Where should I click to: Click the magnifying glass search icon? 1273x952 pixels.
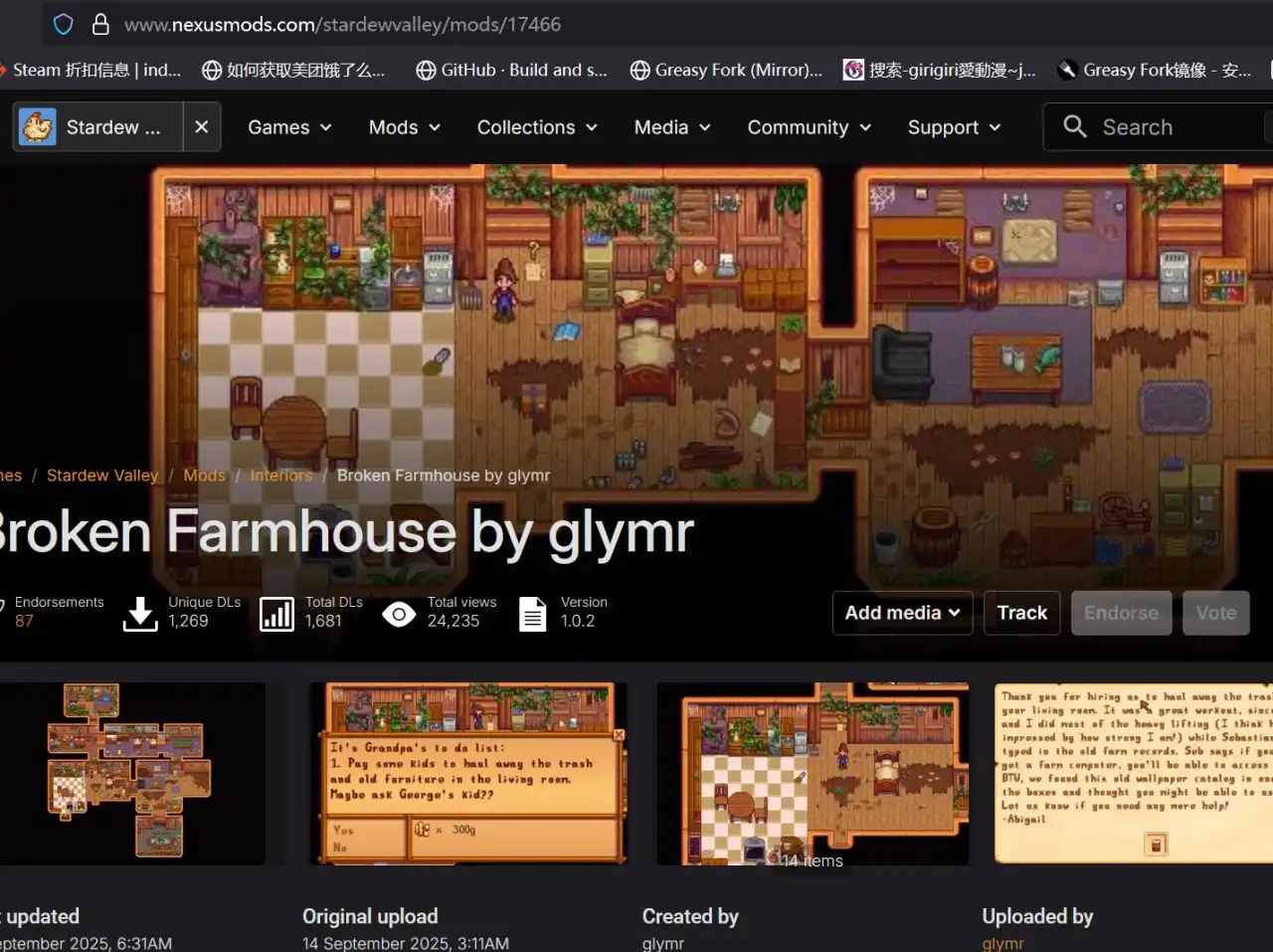(1074, 126)
